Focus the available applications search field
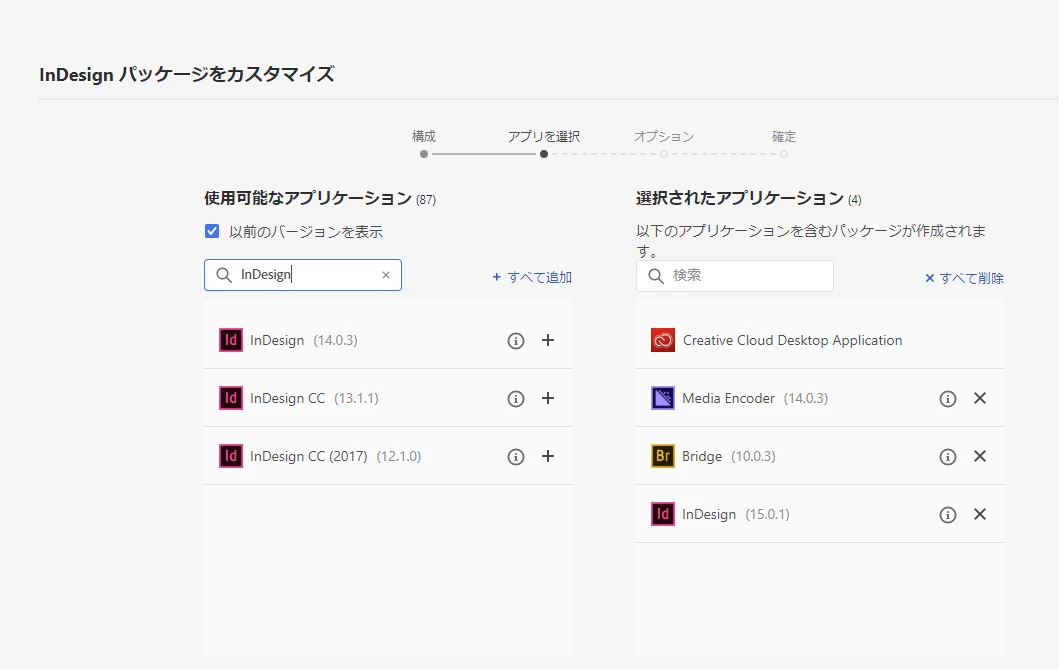1059x670 pixels. pyautogui.click(x=303, y=275)
